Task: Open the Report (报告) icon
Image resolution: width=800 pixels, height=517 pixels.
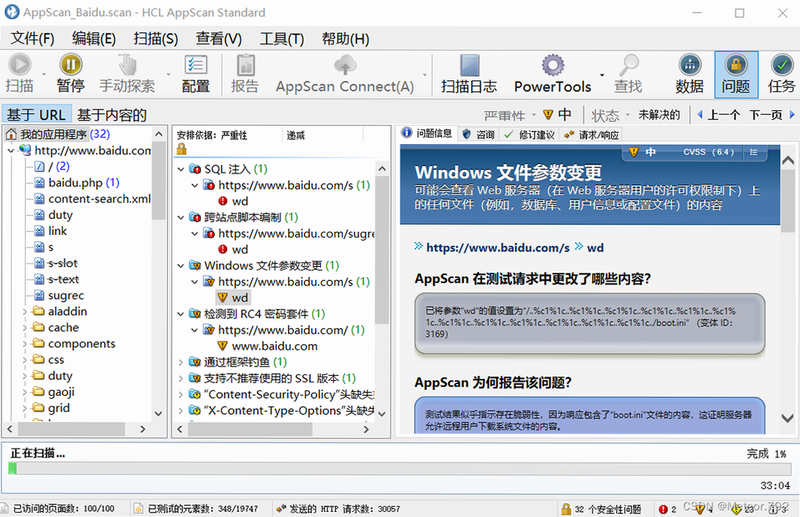Action: [x=245, y=65]
